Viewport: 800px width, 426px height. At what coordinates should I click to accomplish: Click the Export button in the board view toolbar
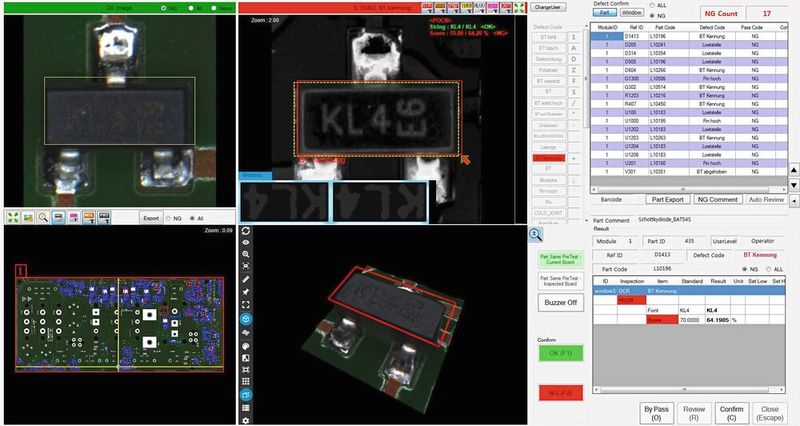point(151,218)
